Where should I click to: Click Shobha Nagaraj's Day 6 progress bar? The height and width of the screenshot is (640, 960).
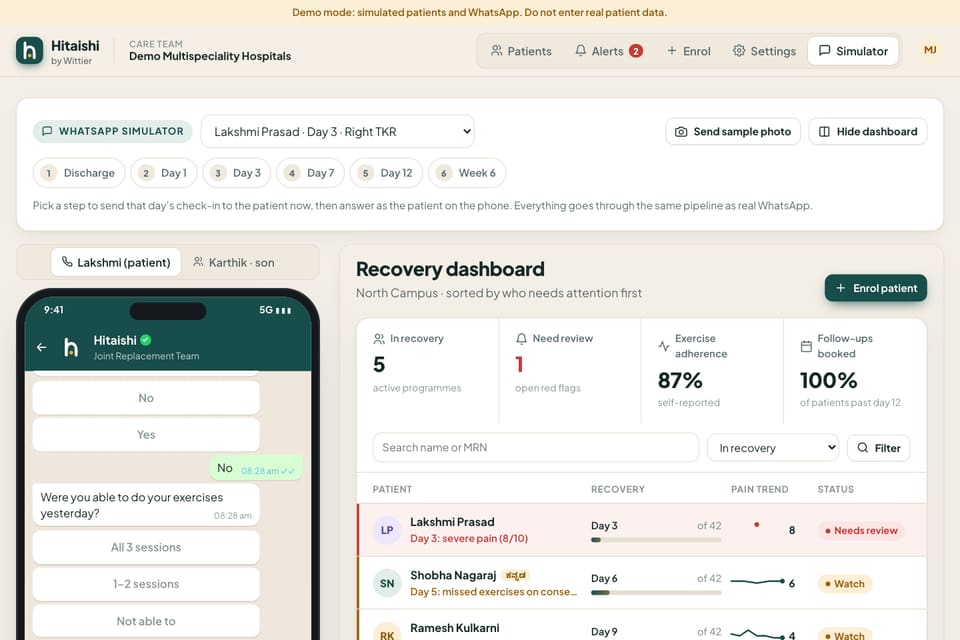click(x=656, y=592)
